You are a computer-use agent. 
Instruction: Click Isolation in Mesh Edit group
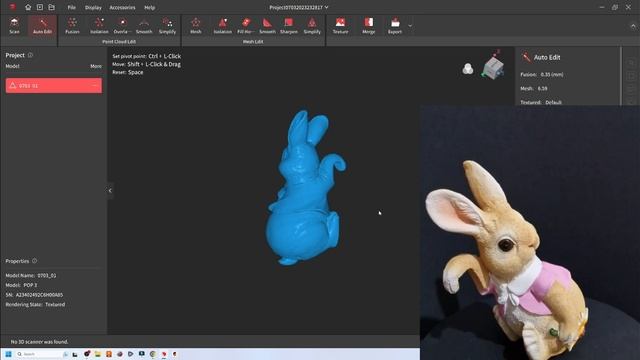223,26
